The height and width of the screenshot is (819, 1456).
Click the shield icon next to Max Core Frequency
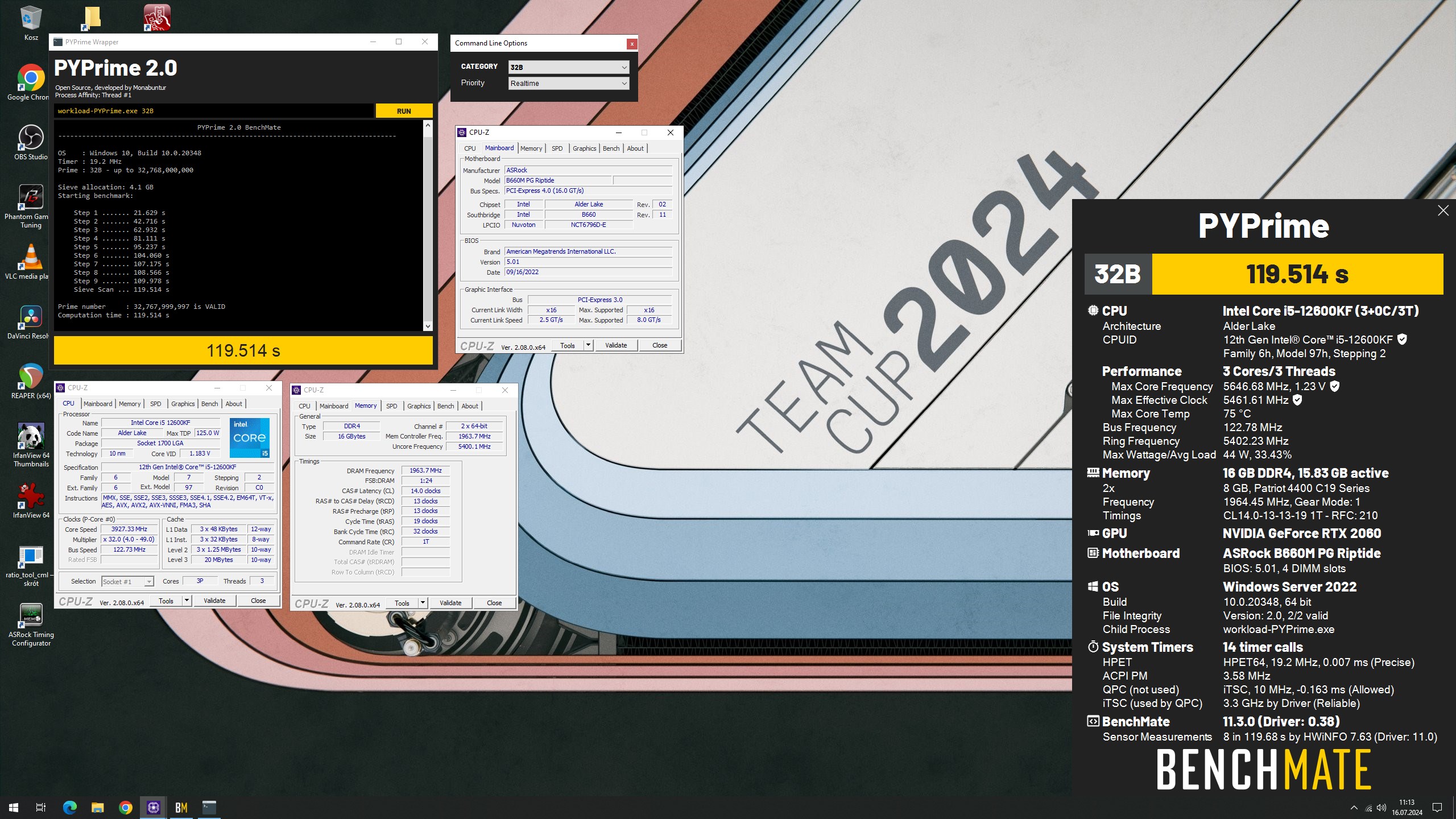[1334, 386]
